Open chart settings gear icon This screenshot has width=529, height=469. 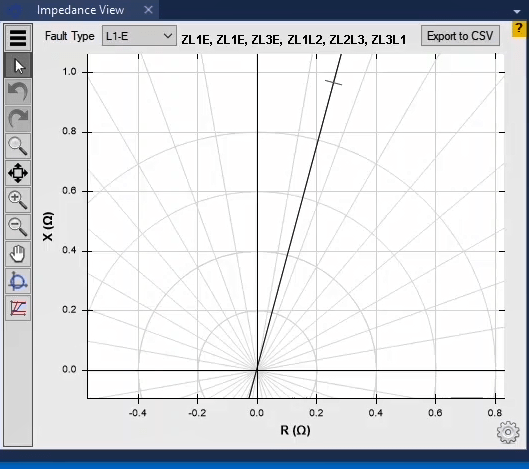click(508, 432)
